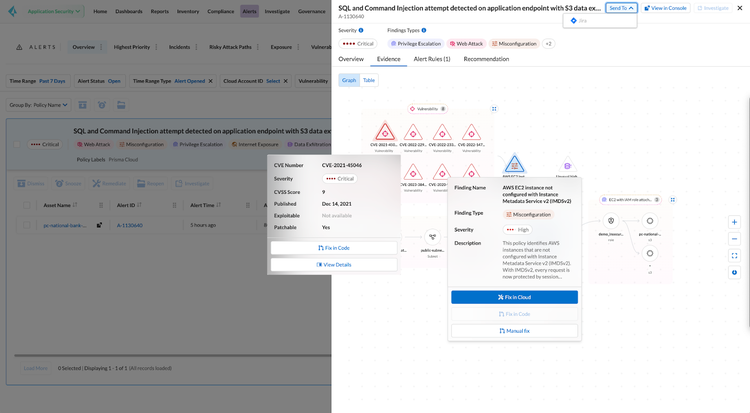Image resolution: width=750 pixels, height=413 pixels.
Task: Open the pc-national-bank asset link
Action: click(x=65, y=225)
